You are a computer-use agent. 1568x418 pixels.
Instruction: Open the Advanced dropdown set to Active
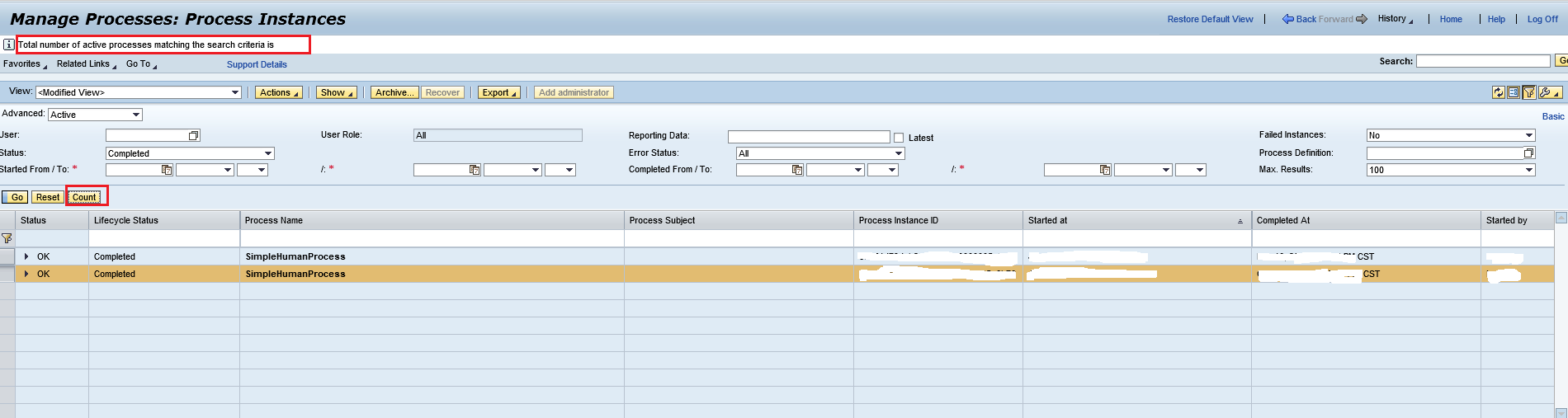point(95,115)
